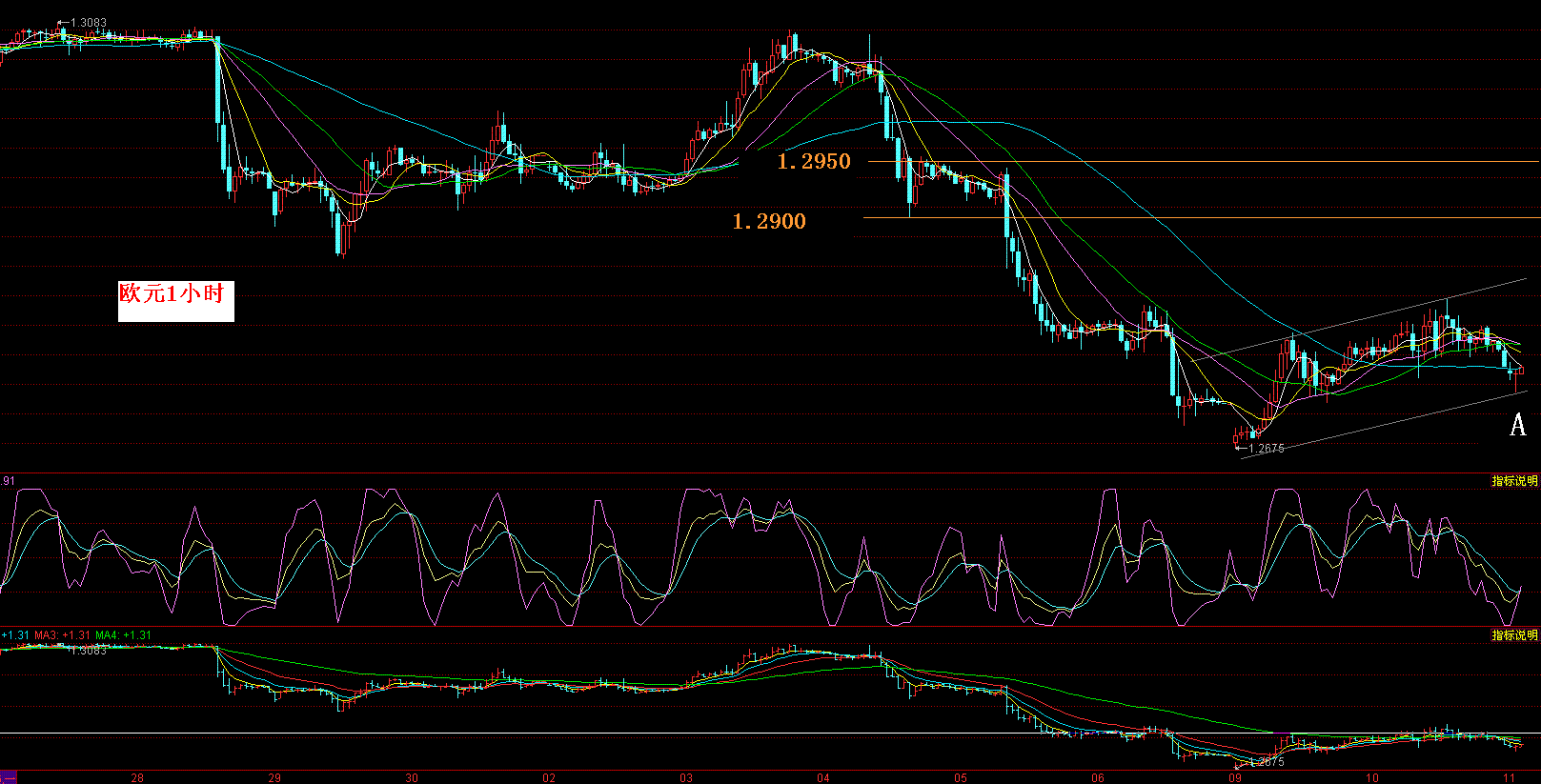
Task: Open 指标说明 for the oscillator panel
Action: tap(1514, 481)
